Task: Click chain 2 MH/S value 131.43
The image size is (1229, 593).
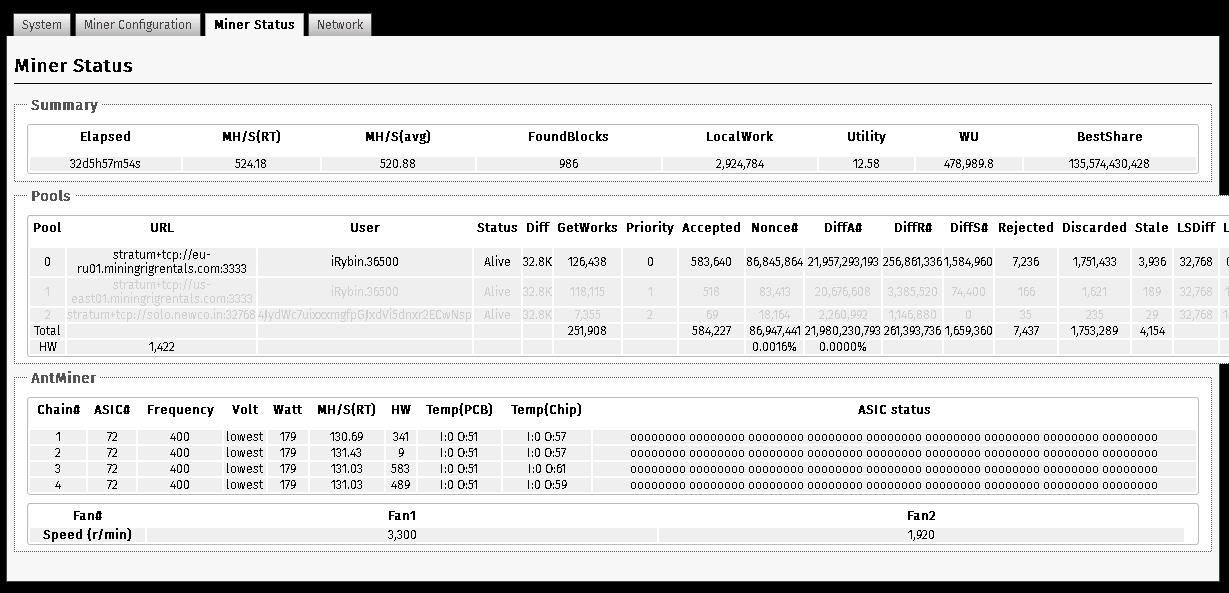Action: [346, 453]
